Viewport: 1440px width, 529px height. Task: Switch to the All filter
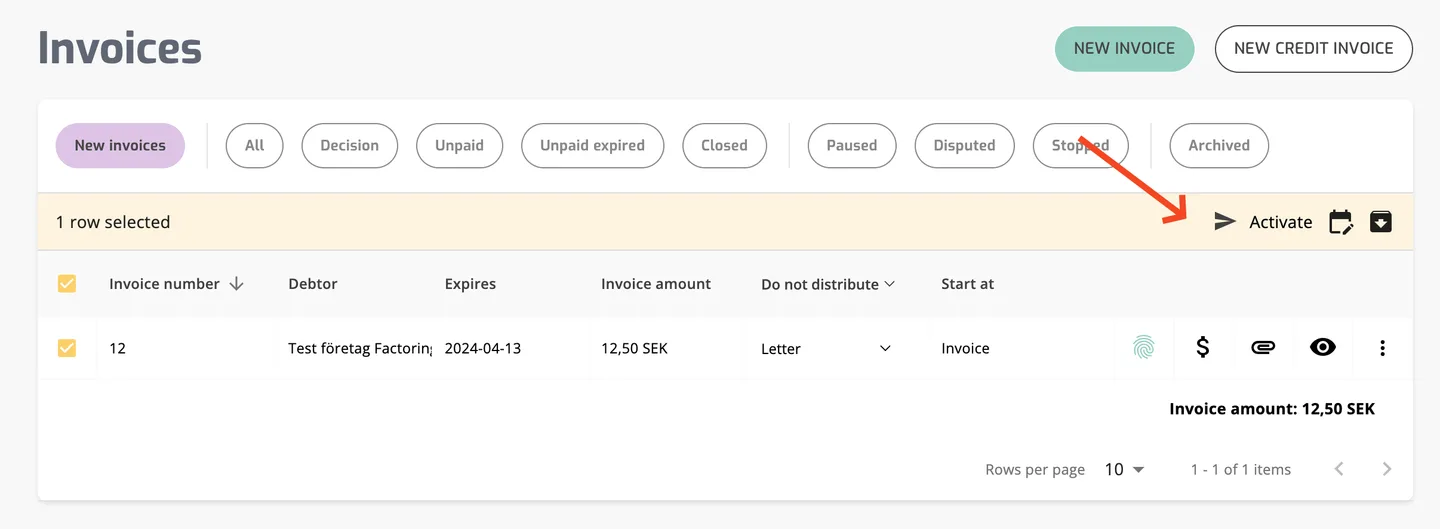tap(255, 145)
